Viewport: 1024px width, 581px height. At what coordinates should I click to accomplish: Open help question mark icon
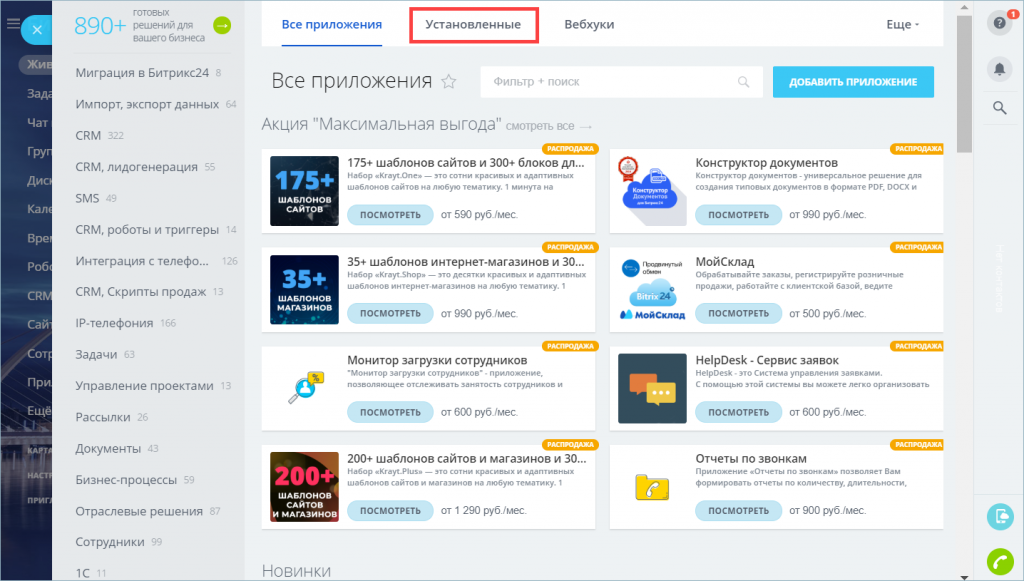[999, 24]
